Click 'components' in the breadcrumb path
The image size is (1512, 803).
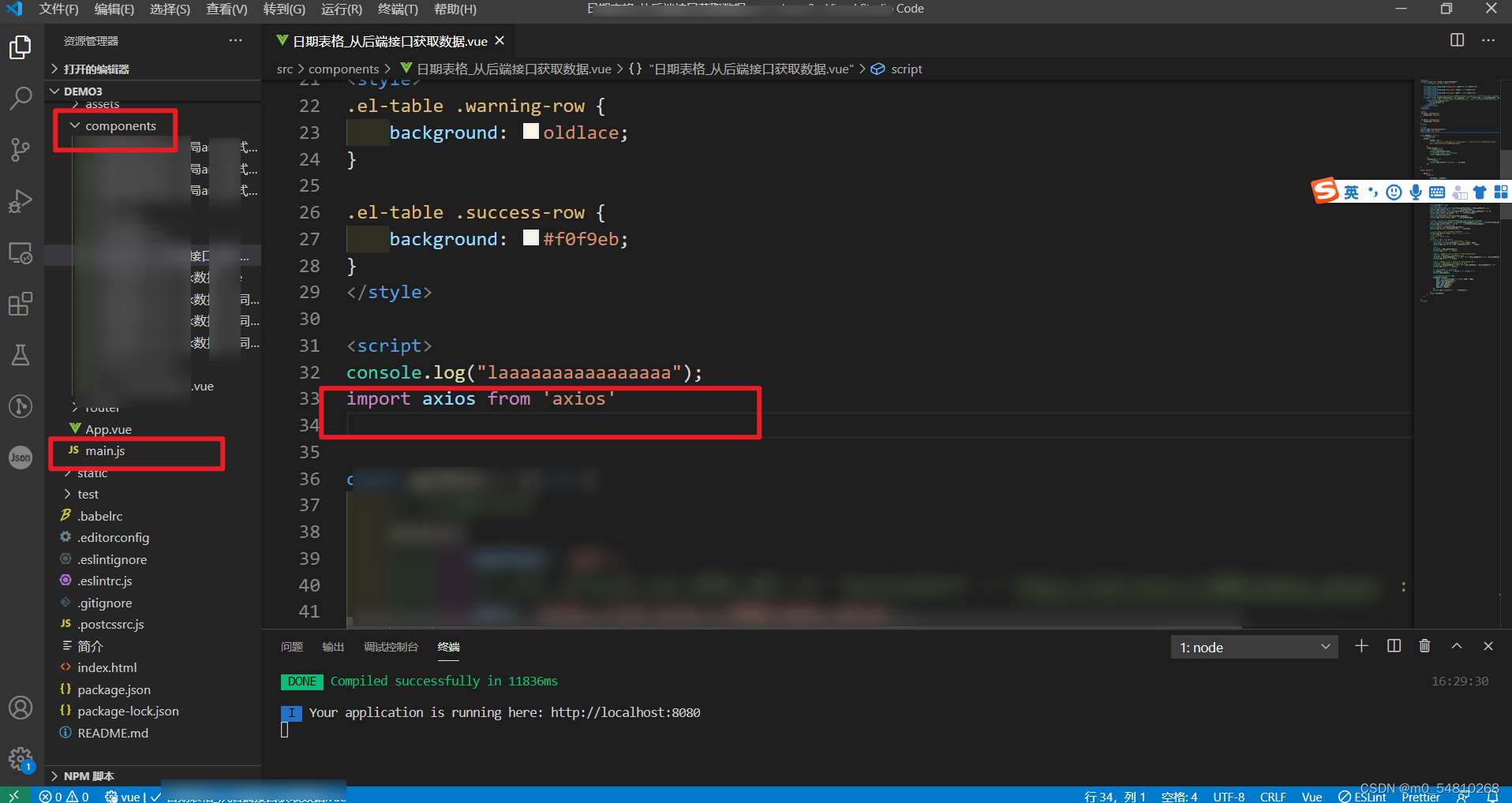(x=343, y=69)
